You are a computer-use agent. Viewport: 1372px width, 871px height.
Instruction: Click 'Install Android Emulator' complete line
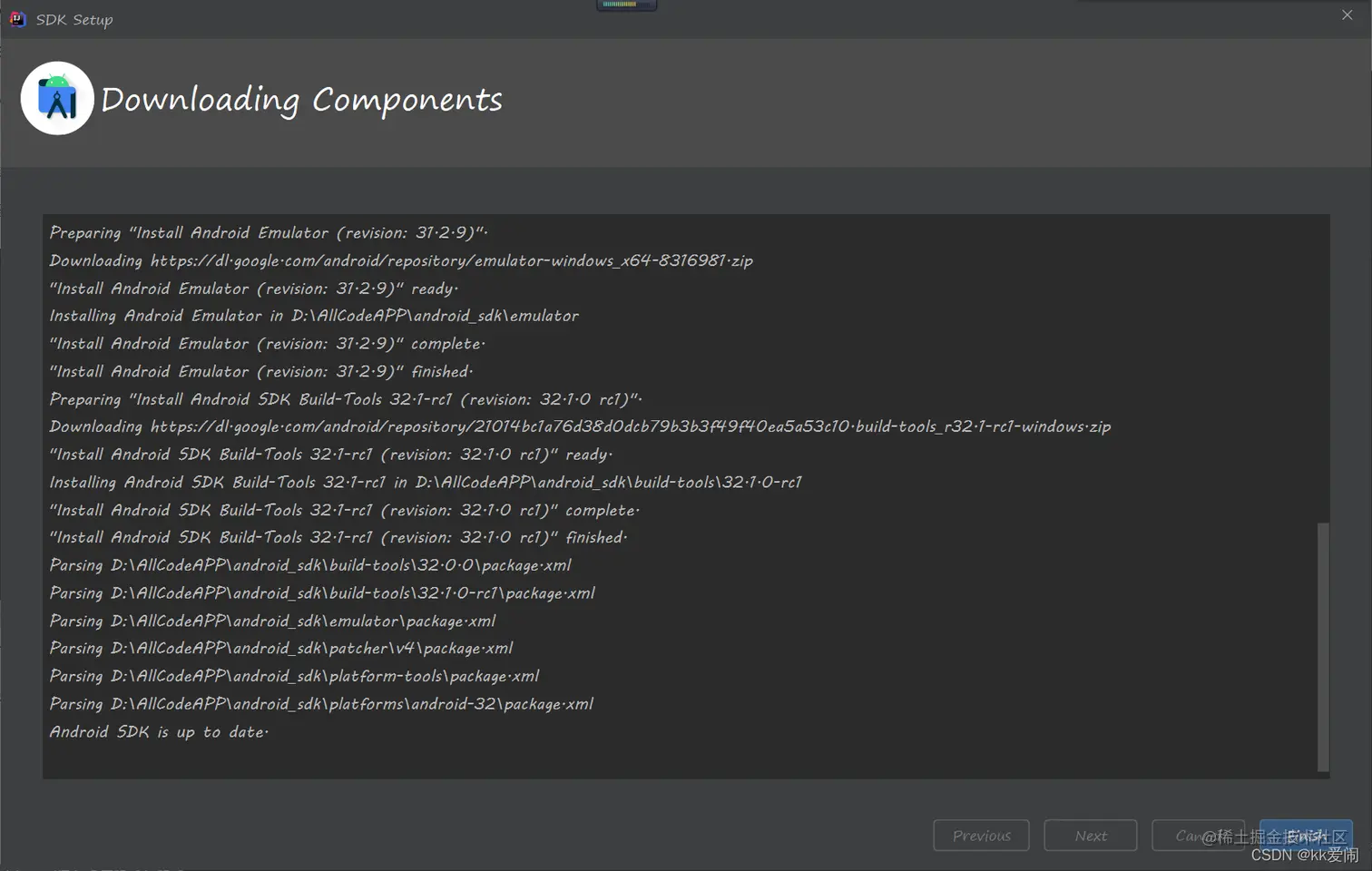268,344
